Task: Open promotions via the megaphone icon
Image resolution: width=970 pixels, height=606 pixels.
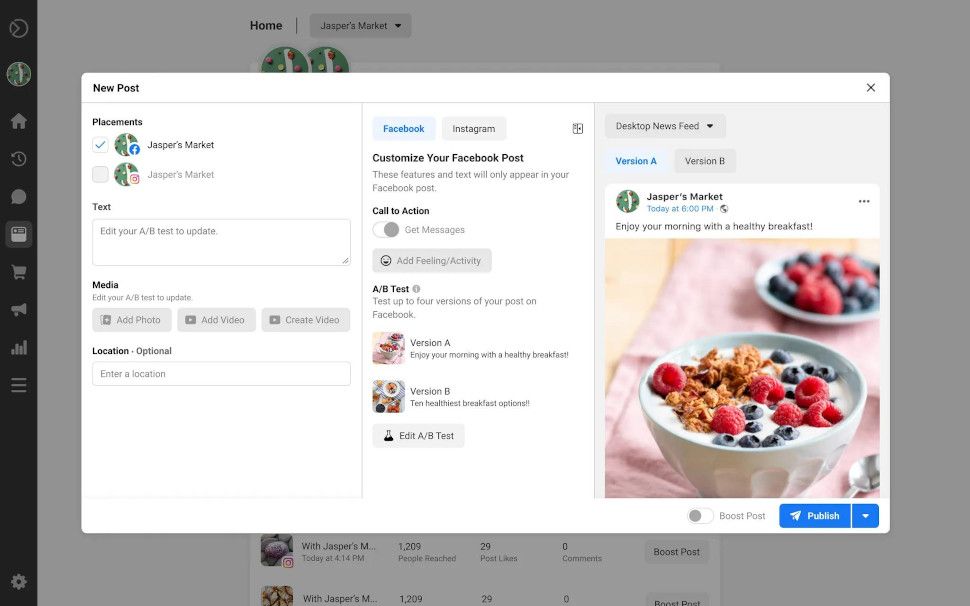Action: 18,309
